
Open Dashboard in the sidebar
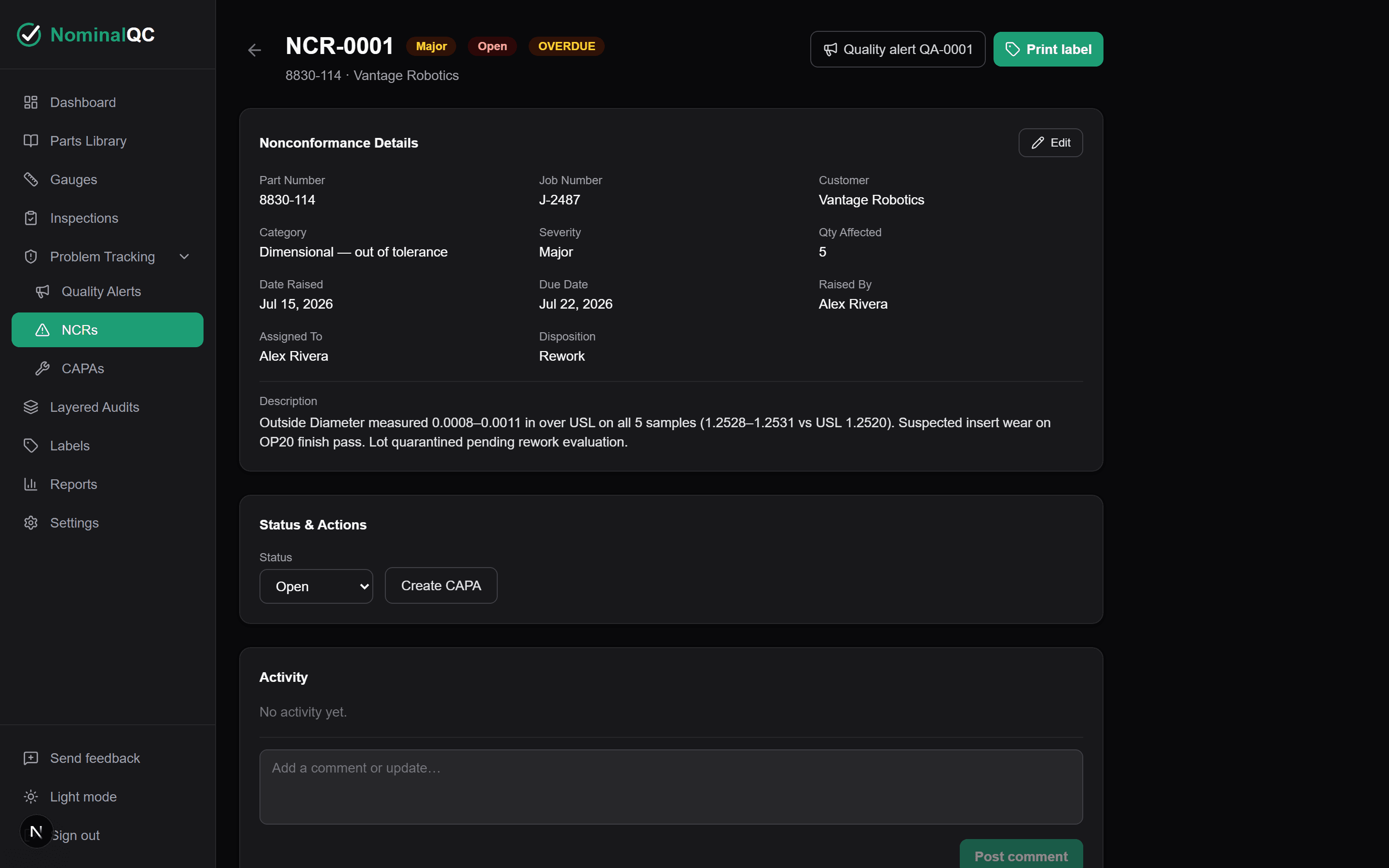tap(108, 102)
